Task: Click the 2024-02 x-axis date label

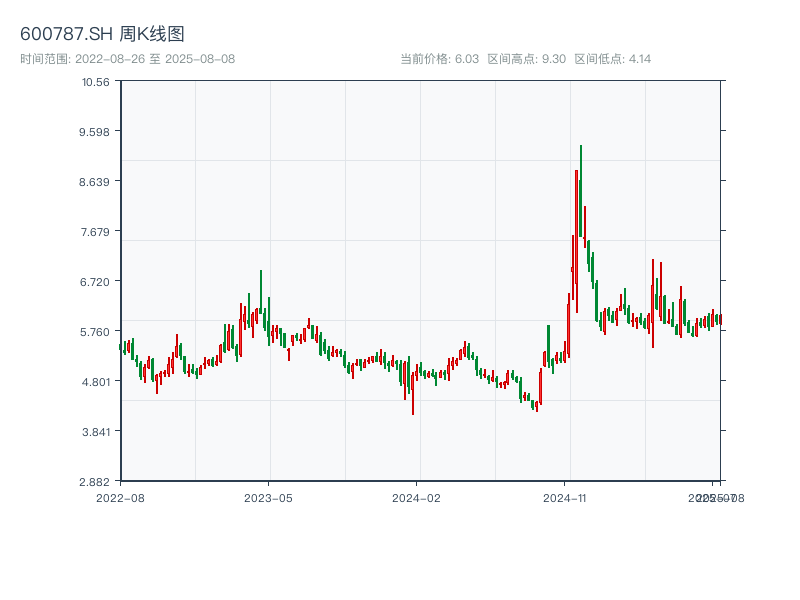Action: click(x=417, y=497)
